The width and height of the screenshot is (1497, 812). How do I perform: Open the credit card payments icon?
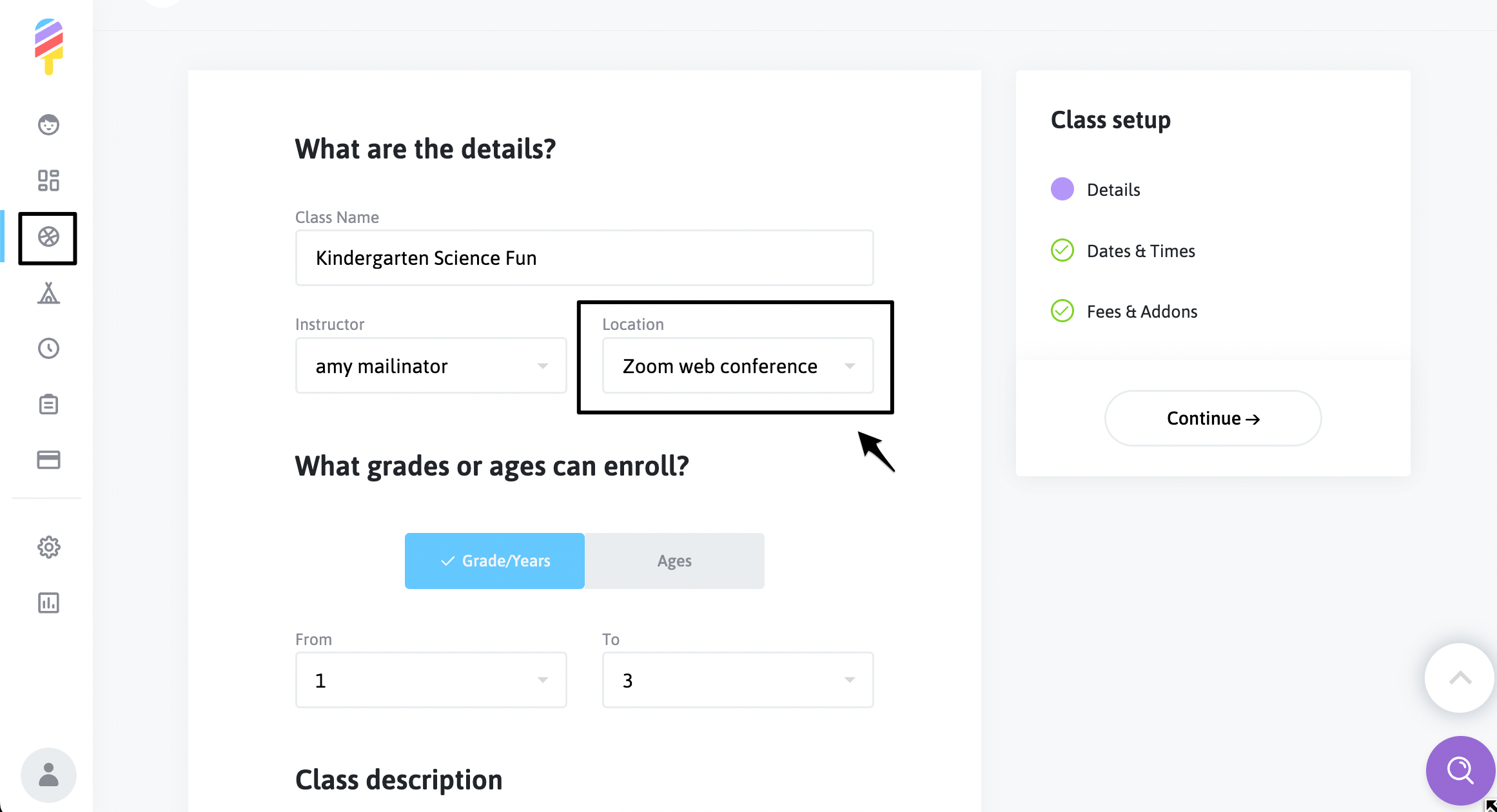point(48,460)
